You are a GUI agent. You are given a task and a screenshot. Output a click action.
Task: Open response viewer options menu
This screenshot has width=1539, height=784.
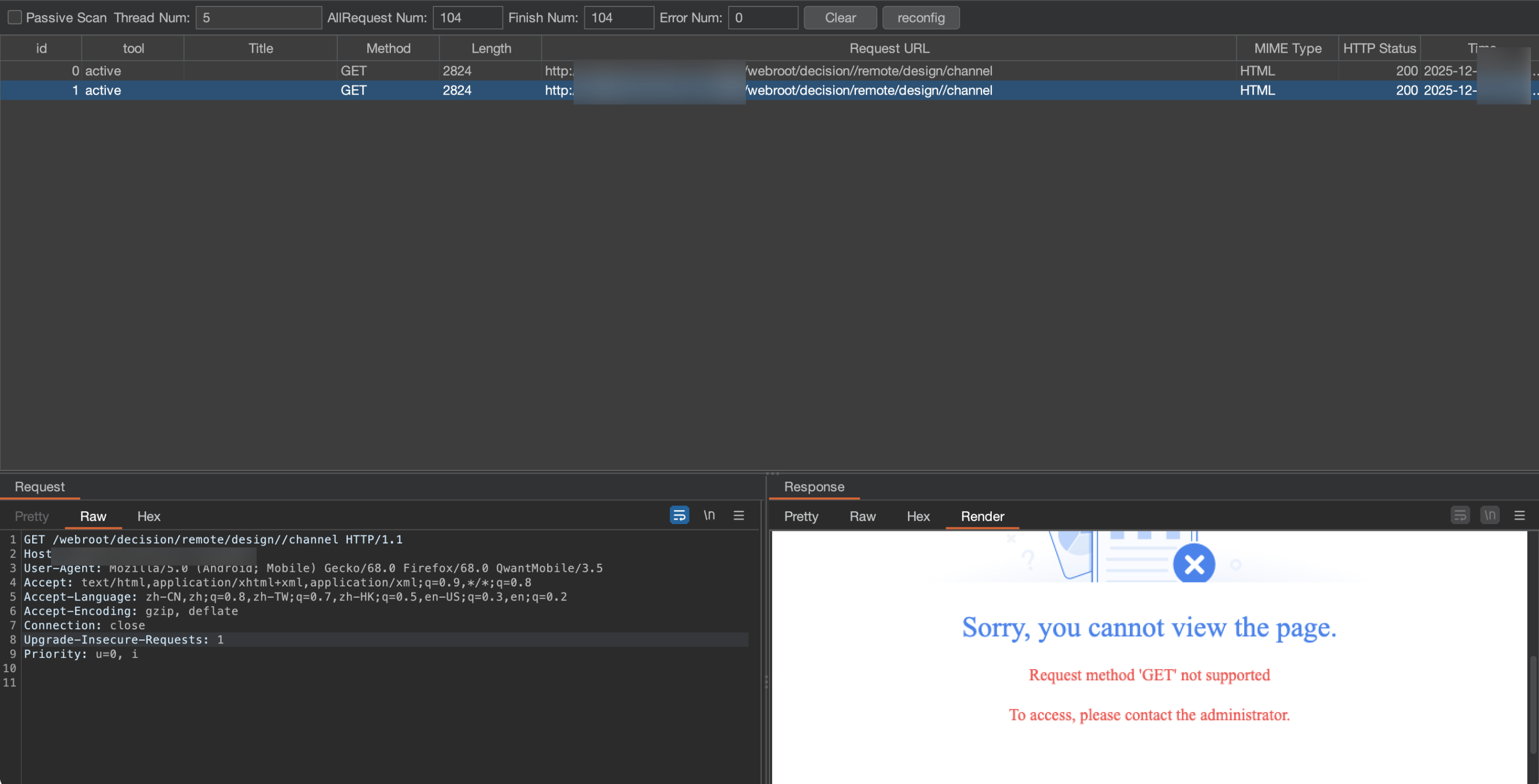pyautogui.click(x=1519, y=514)
